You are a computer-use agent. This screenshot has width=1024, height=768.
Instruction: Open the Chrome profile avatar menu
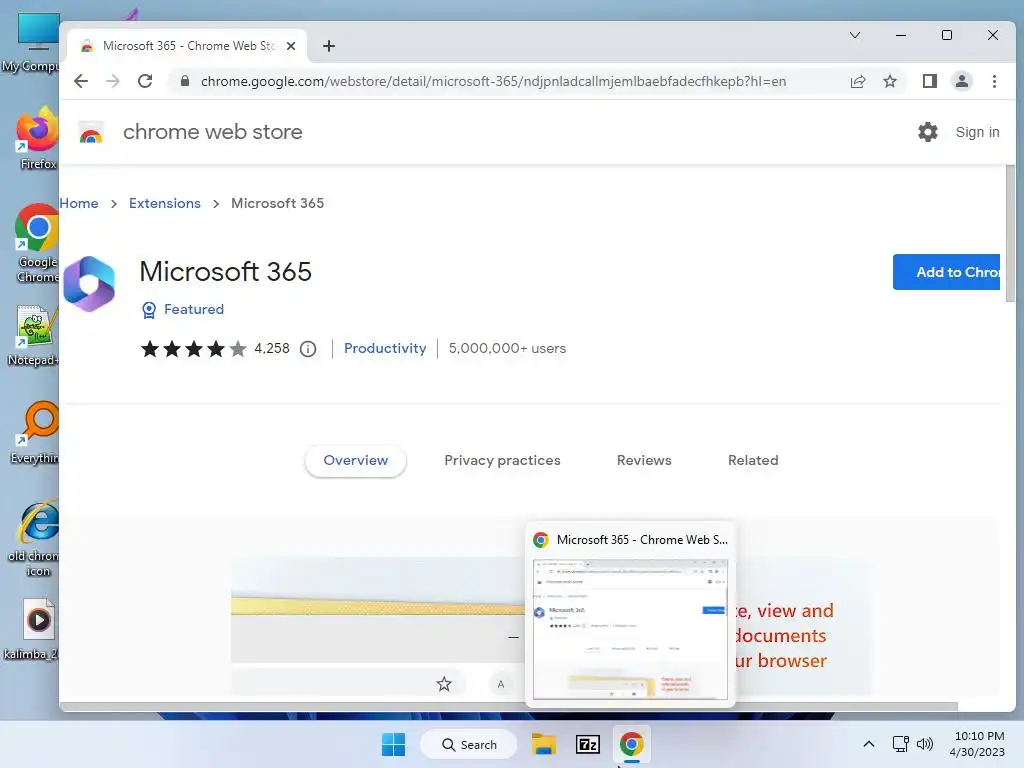pos(961,81)
